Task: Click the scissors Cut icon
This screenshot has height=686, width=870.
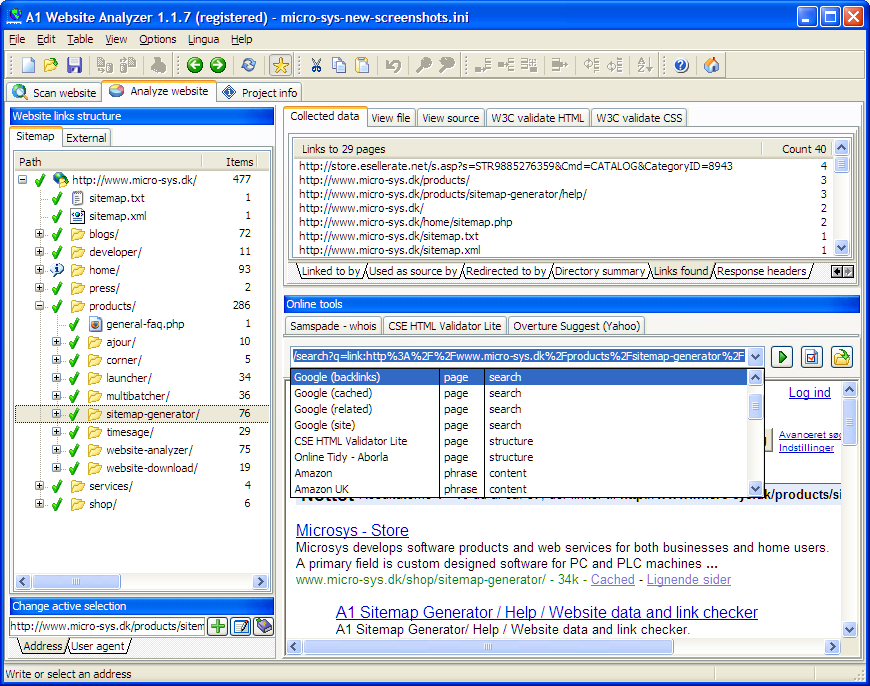Action: coord(316,65)
